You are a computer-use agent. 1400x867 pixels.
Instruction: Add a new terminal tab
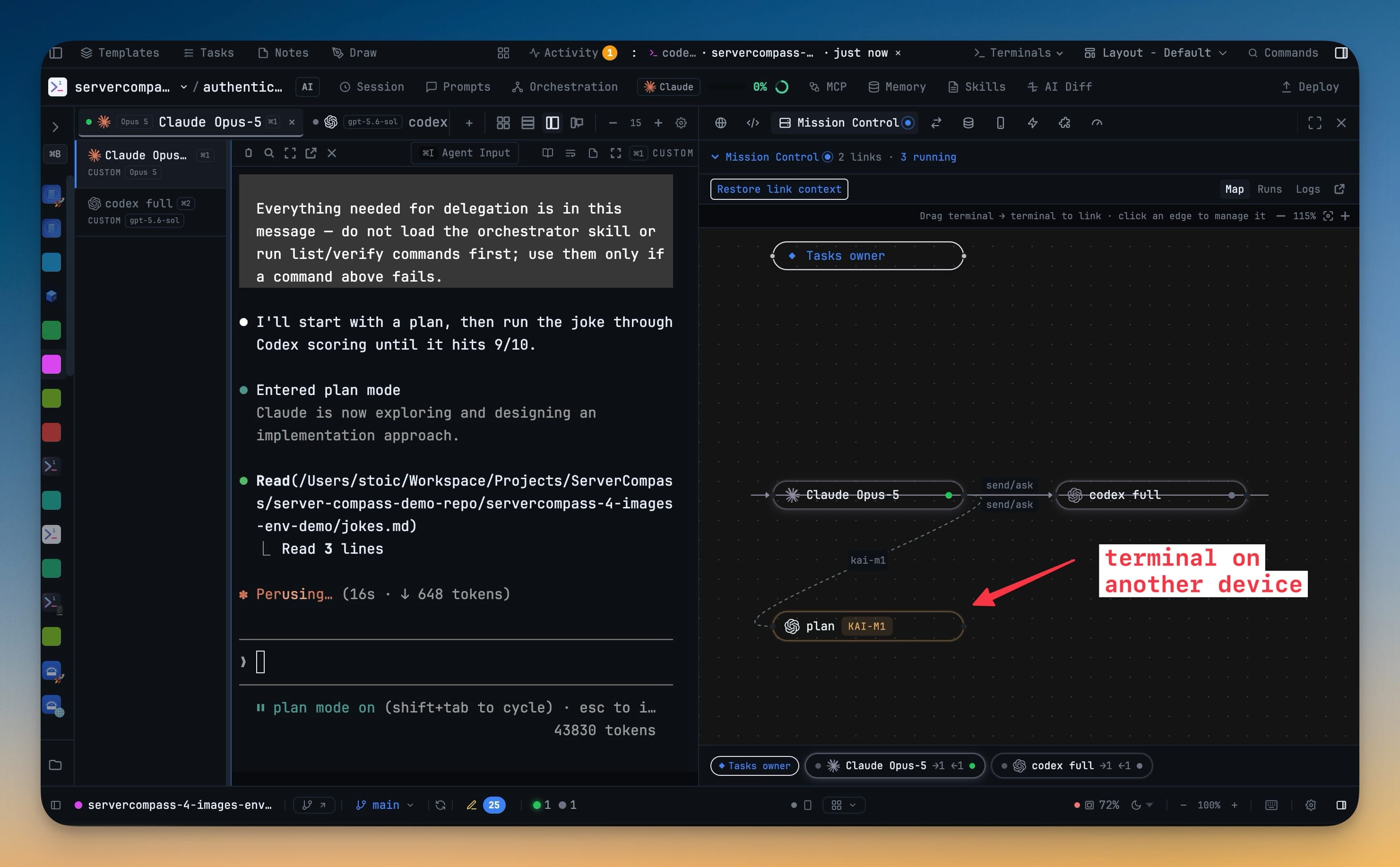coord(469,123)
